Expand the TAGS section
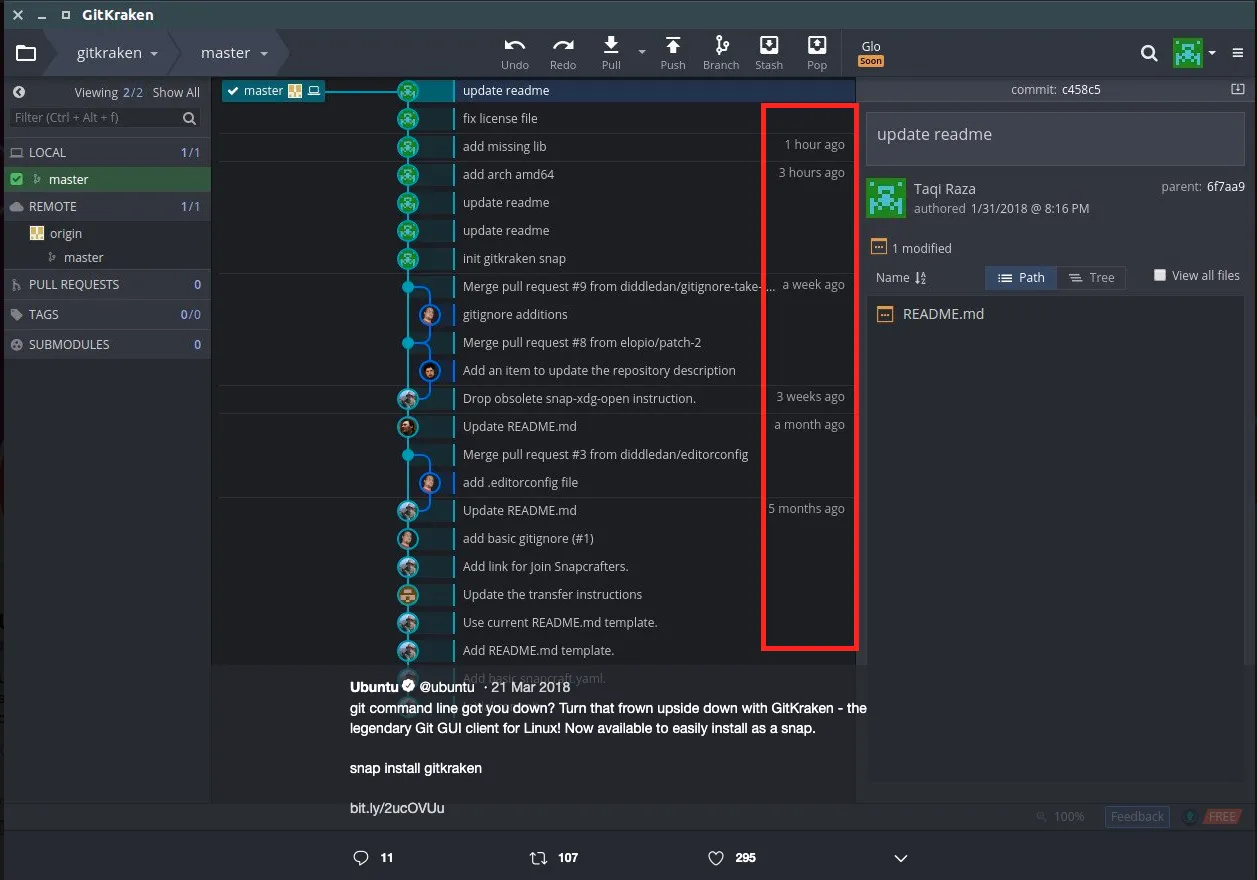This screenshot has height=880, width=1257. coord(107,315)
